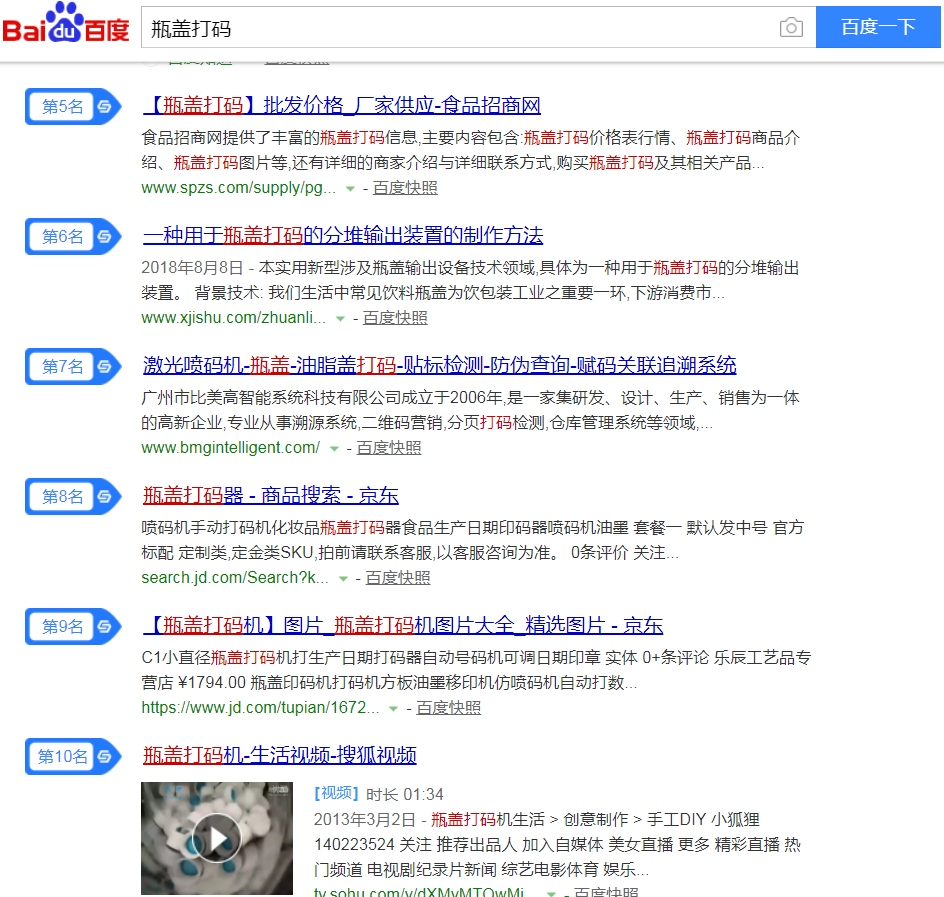Open 【瓶盖打码机】图片 京东 result

point(403,625)
